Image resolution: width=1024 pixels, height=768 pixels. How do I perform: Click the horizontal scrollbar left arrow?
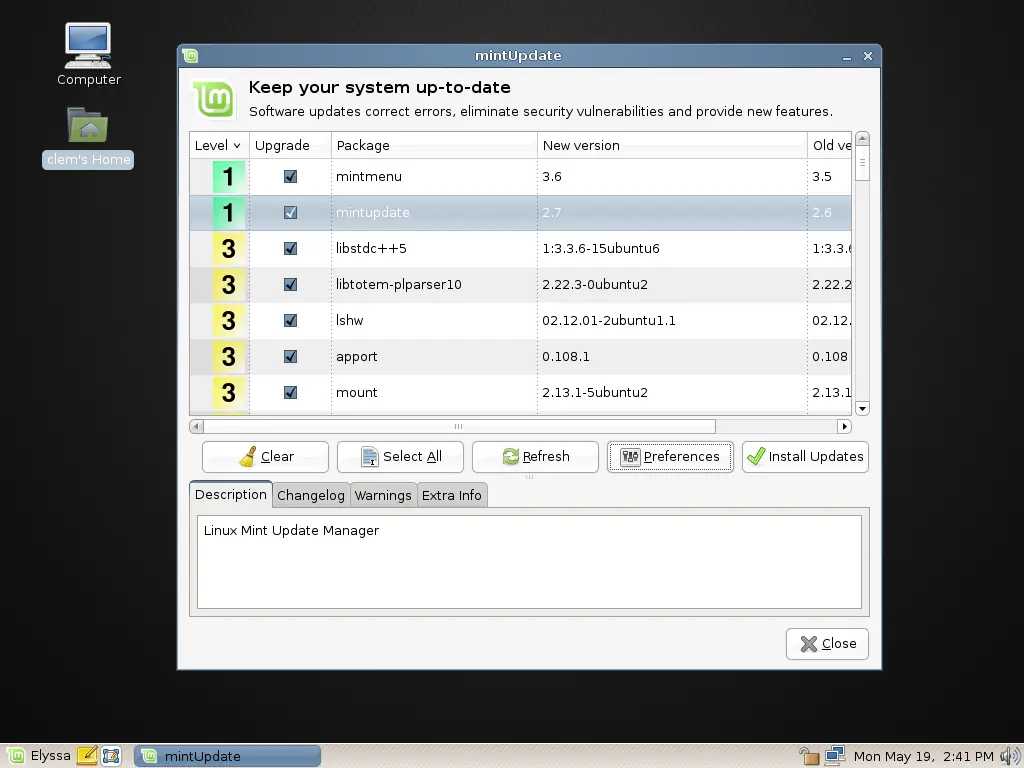[x=196, y=426]
